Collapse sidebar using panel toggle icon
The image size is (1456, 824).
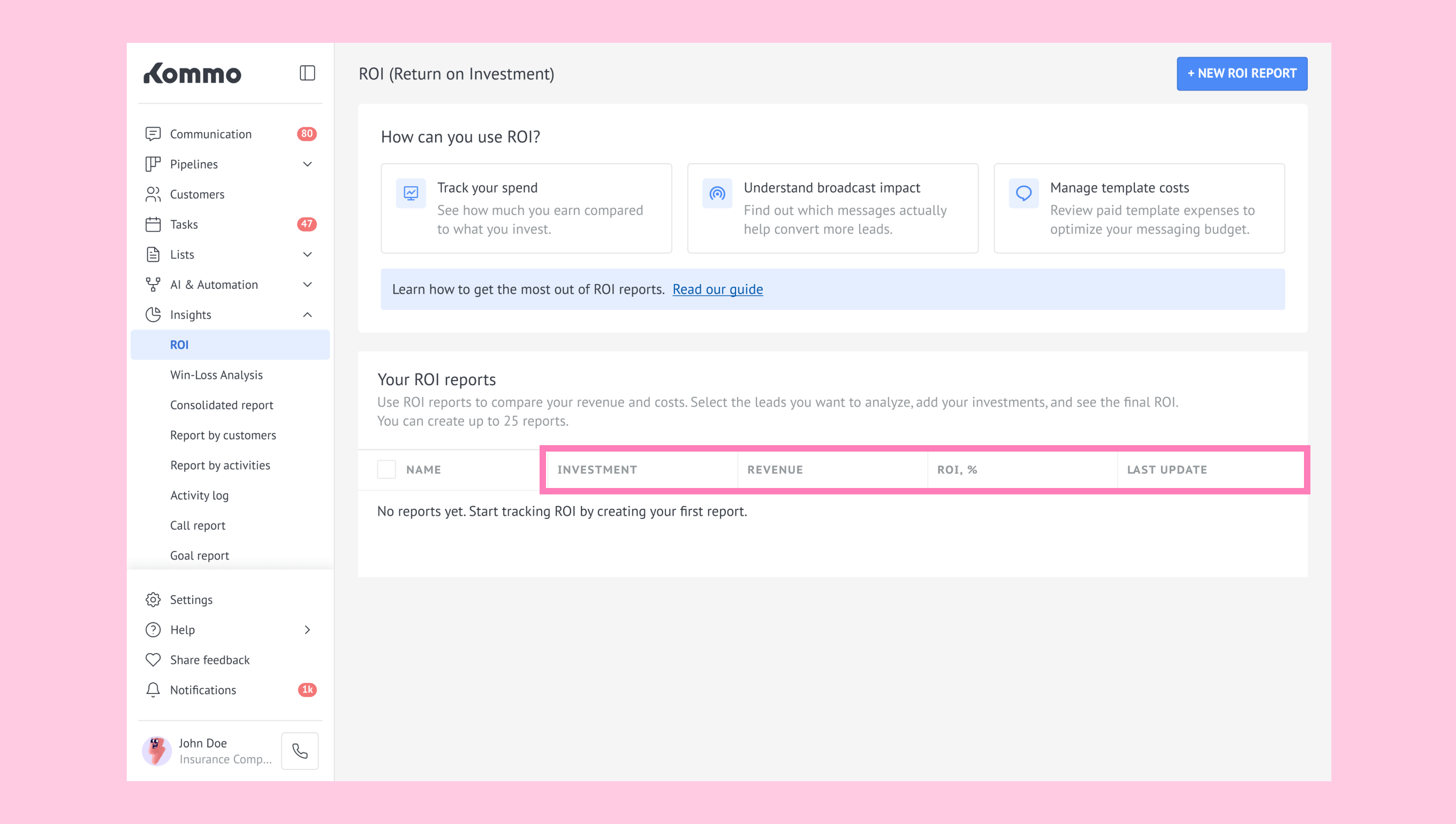coord(307,73)
